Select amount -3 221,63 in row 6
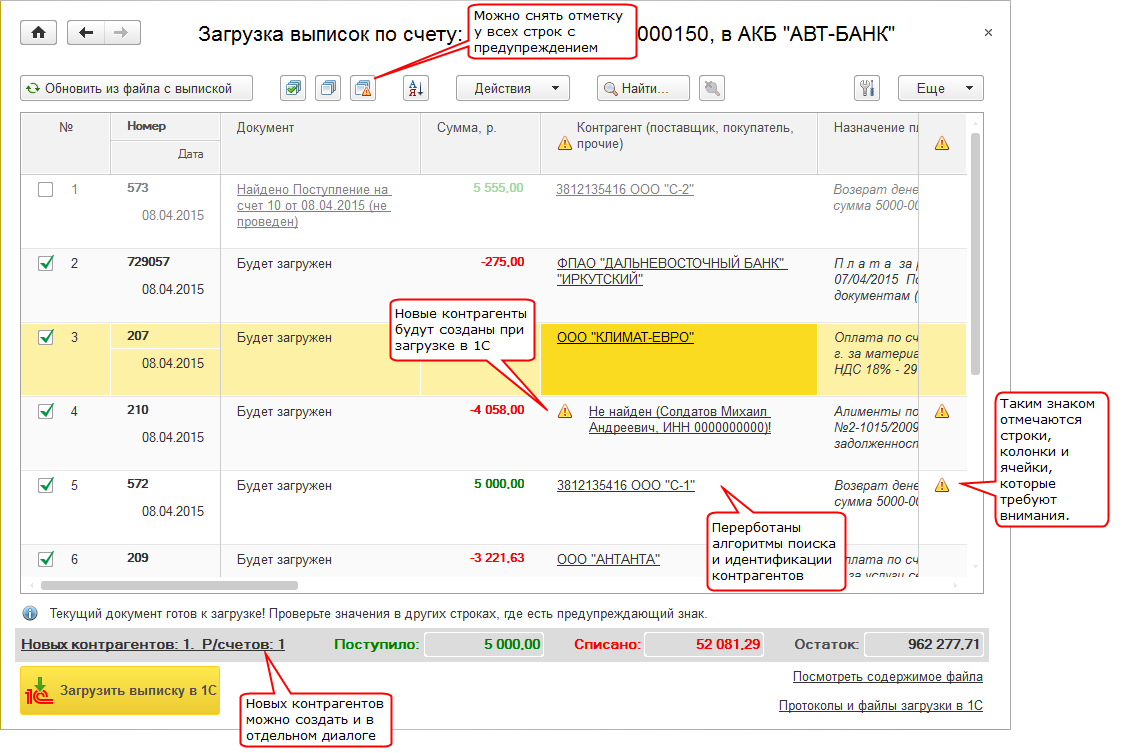This screenshot has height=753, width=1130. click(x=497, y=558)
